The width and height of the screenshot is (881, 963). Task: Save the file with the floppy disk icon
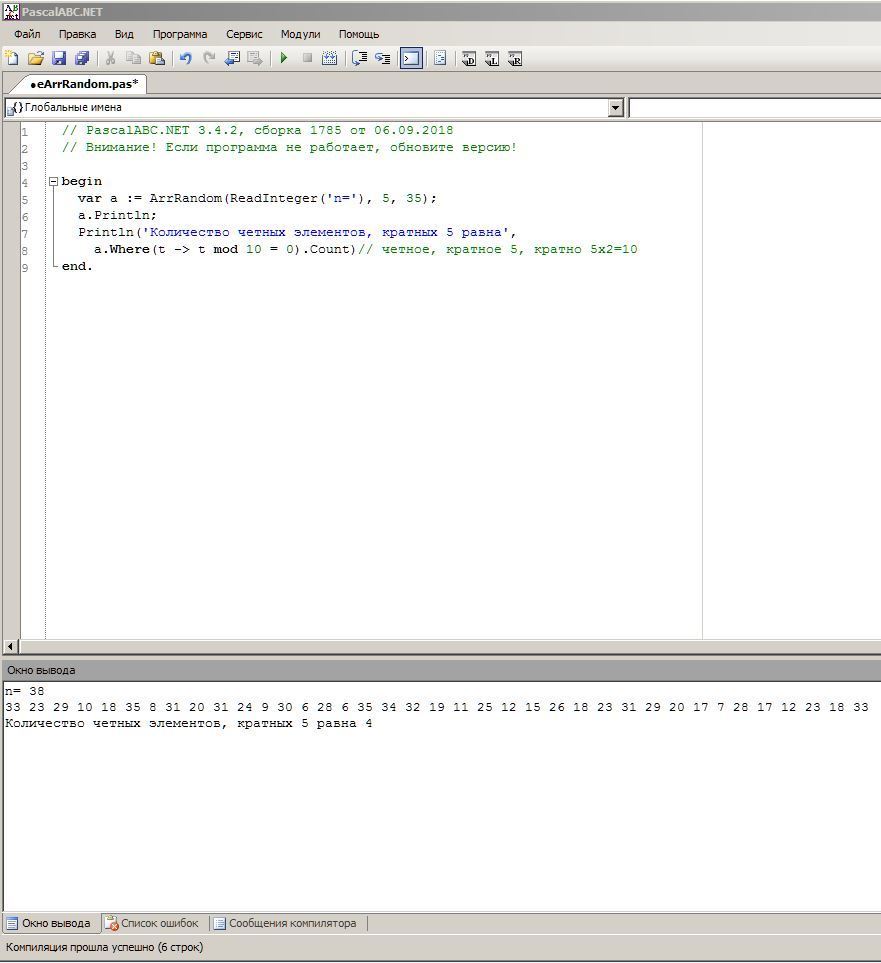pyautogui.click(x=59, y=59)
